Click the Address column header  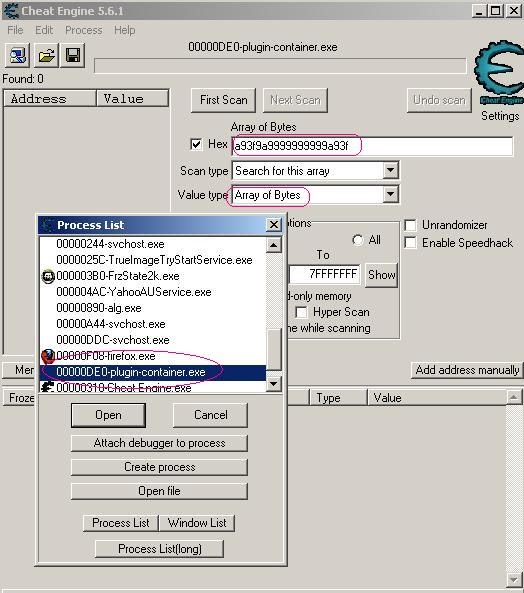click(x=50, y=99)
